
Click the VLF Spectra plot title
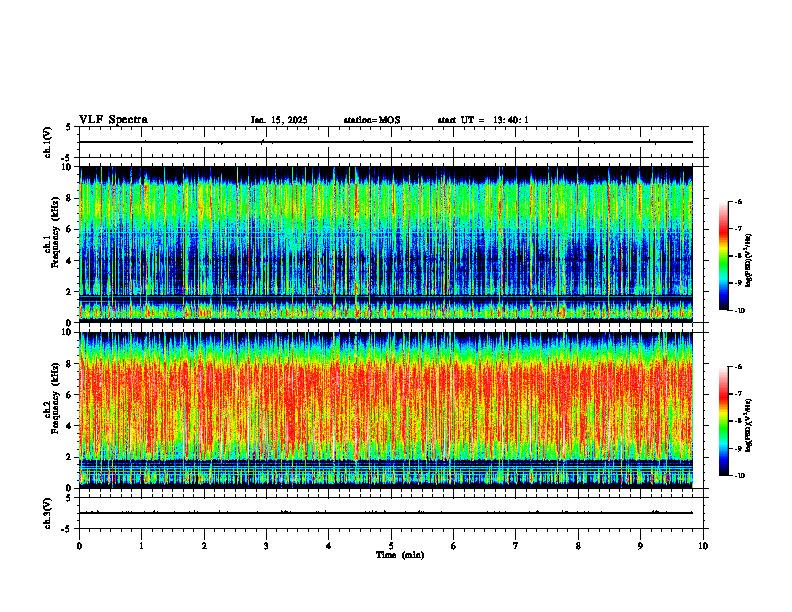113,120
